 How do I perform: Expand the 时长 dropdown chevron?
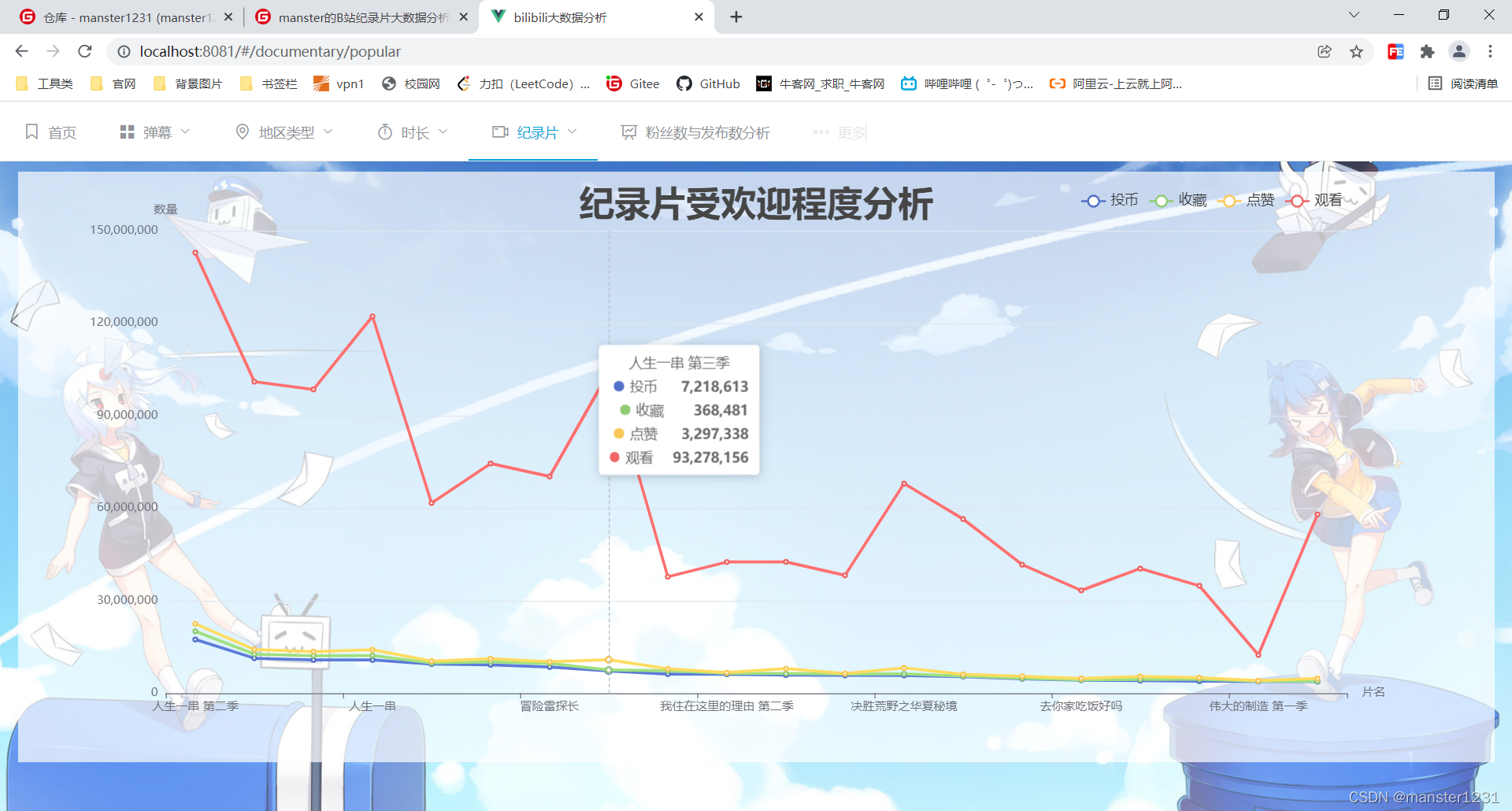[x=443, y=131]
